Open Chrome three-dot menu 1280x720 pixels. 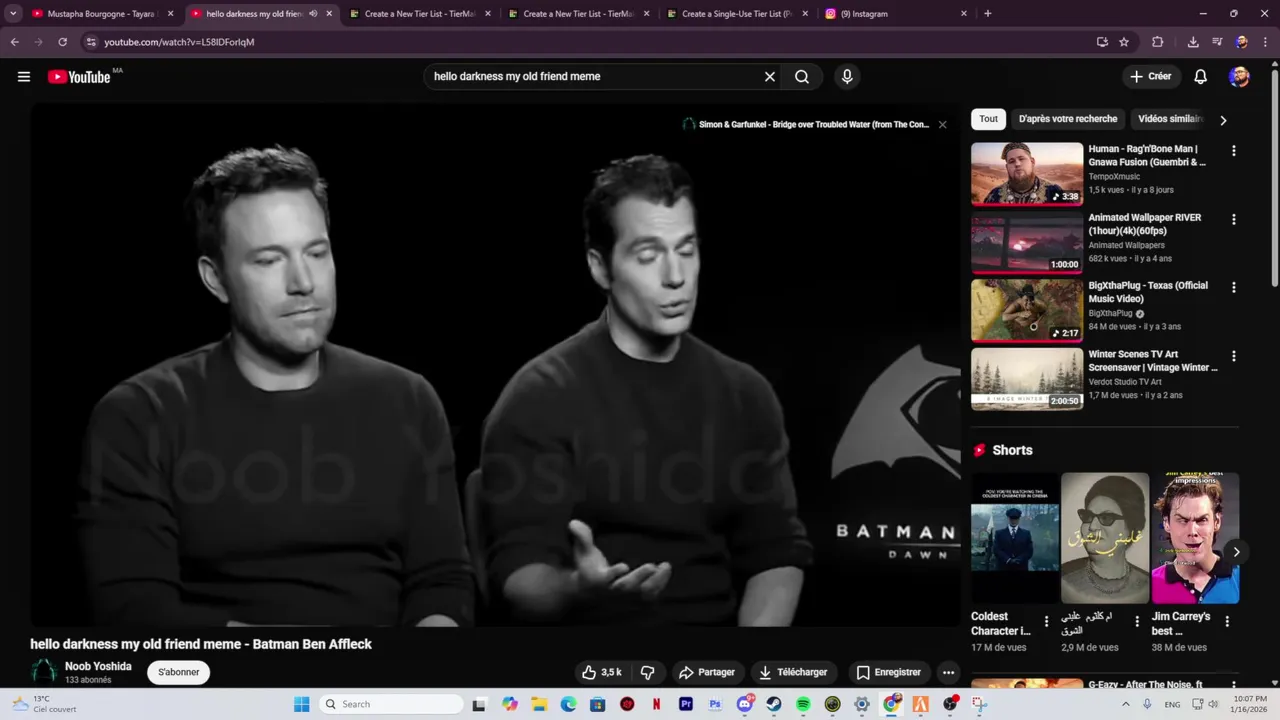[1265, 42]
